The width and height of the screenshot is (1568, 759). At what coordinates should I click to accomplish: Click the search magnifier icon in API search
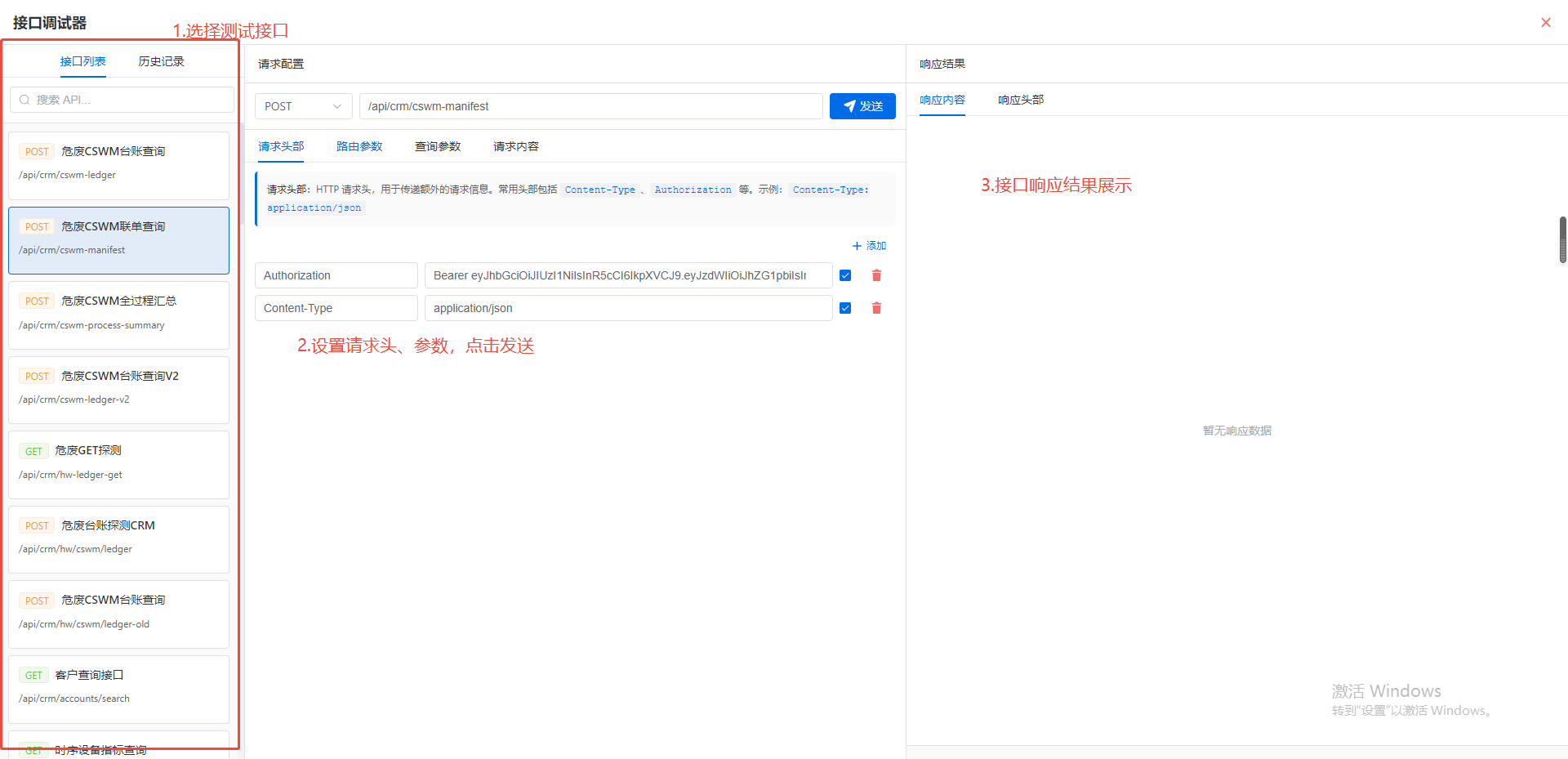click(x=24, y=100)
